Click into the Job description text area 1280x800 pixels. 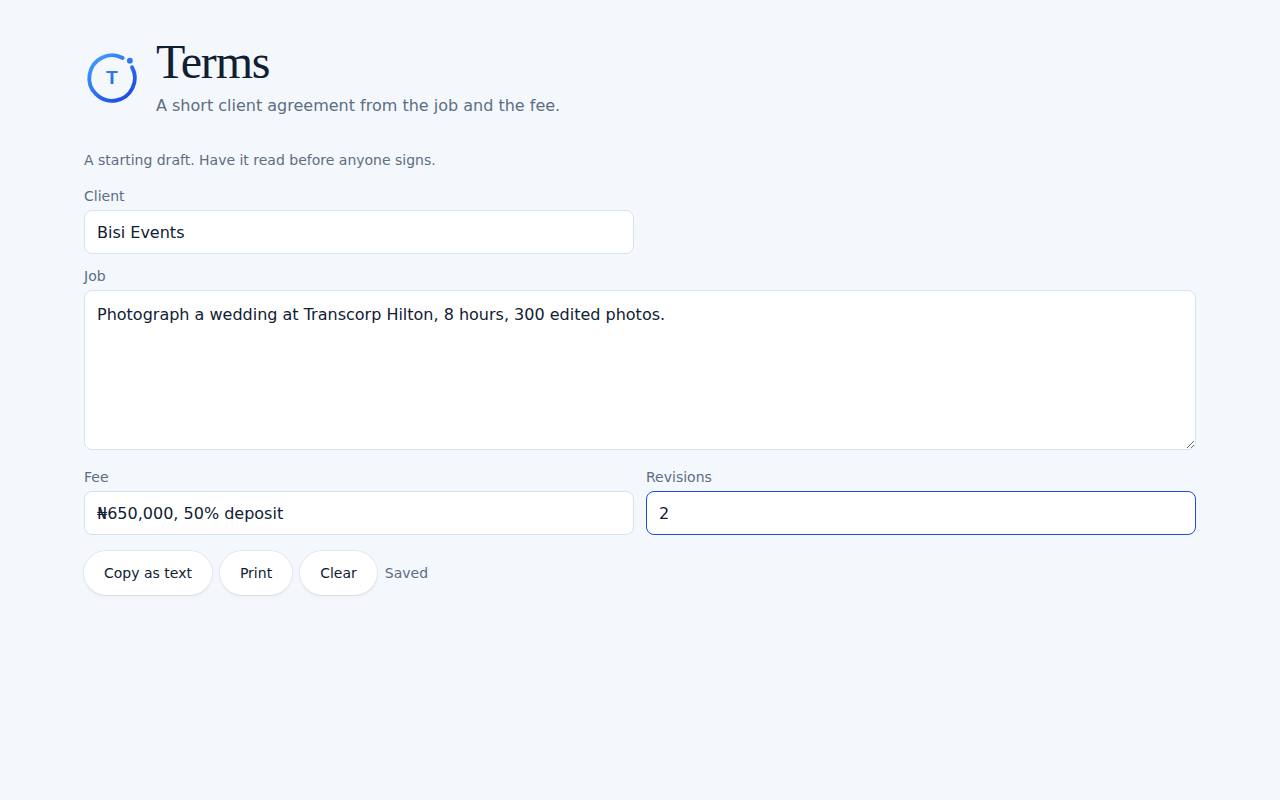[640, 370]
